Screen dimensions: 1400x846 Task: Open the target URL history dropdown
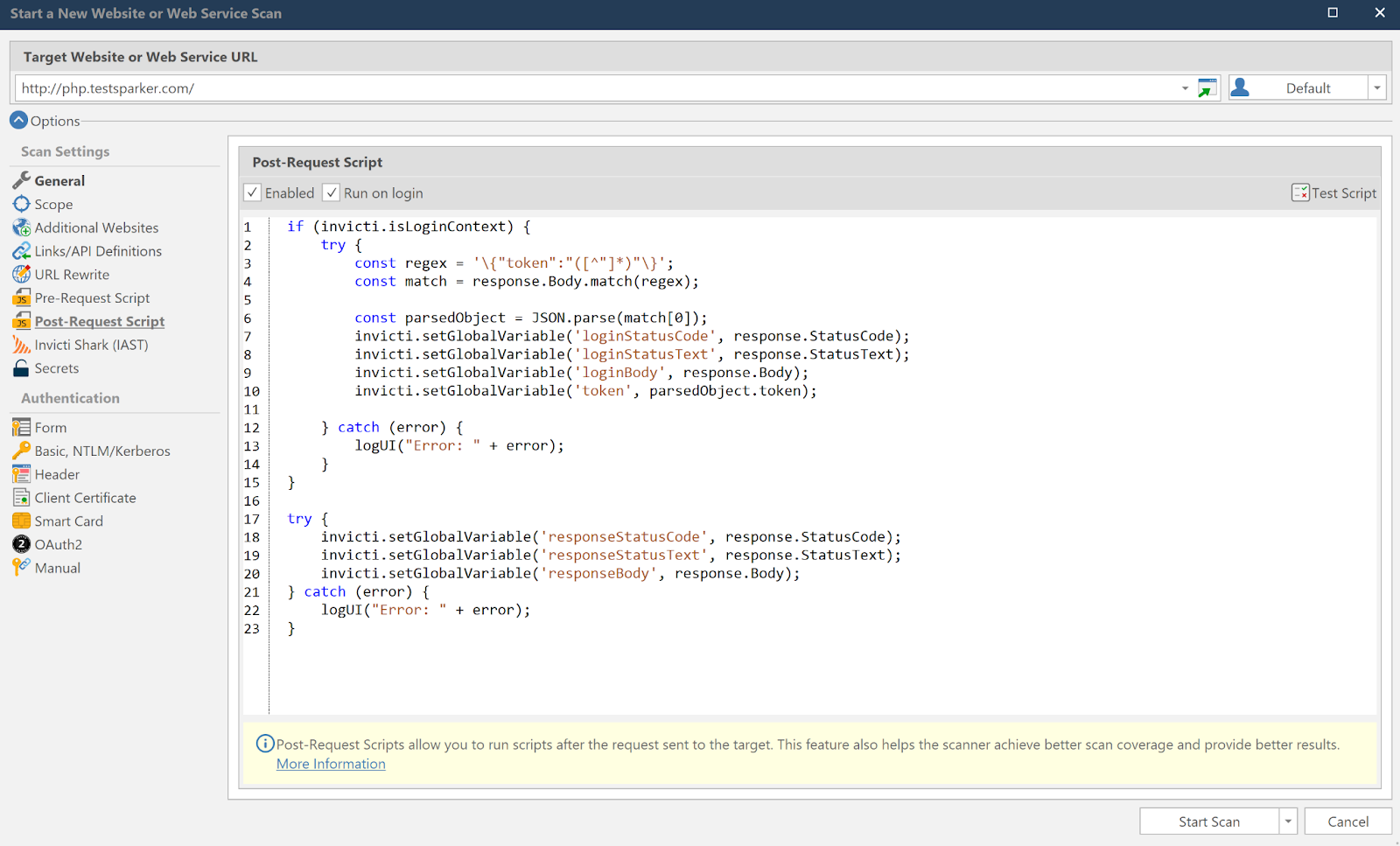click(x=1185, y=87)
